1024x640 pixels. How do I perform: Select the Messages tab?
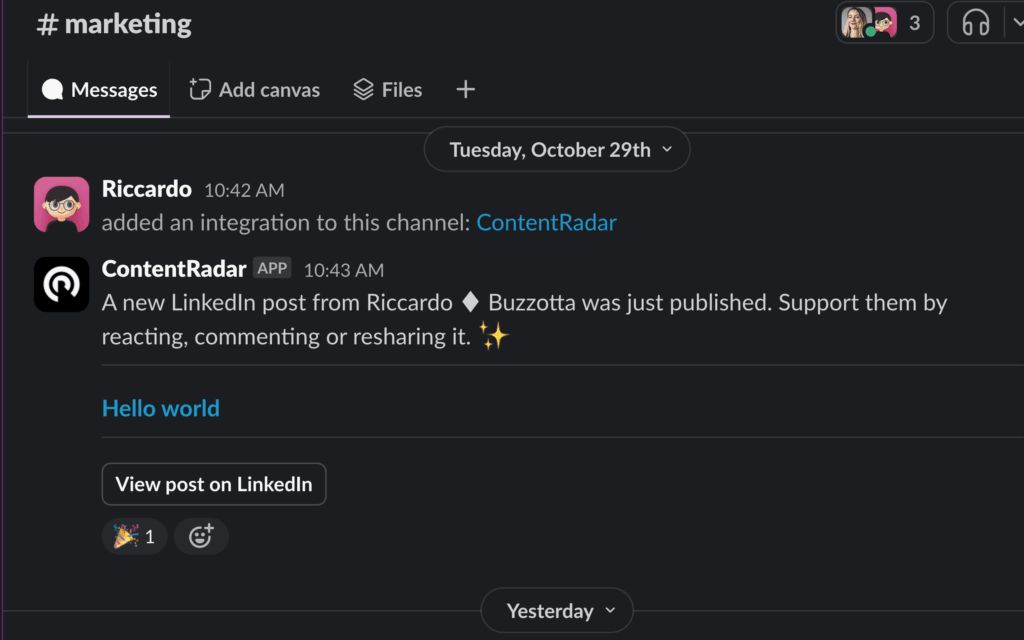pyautogui.click(x=99, y=90)
